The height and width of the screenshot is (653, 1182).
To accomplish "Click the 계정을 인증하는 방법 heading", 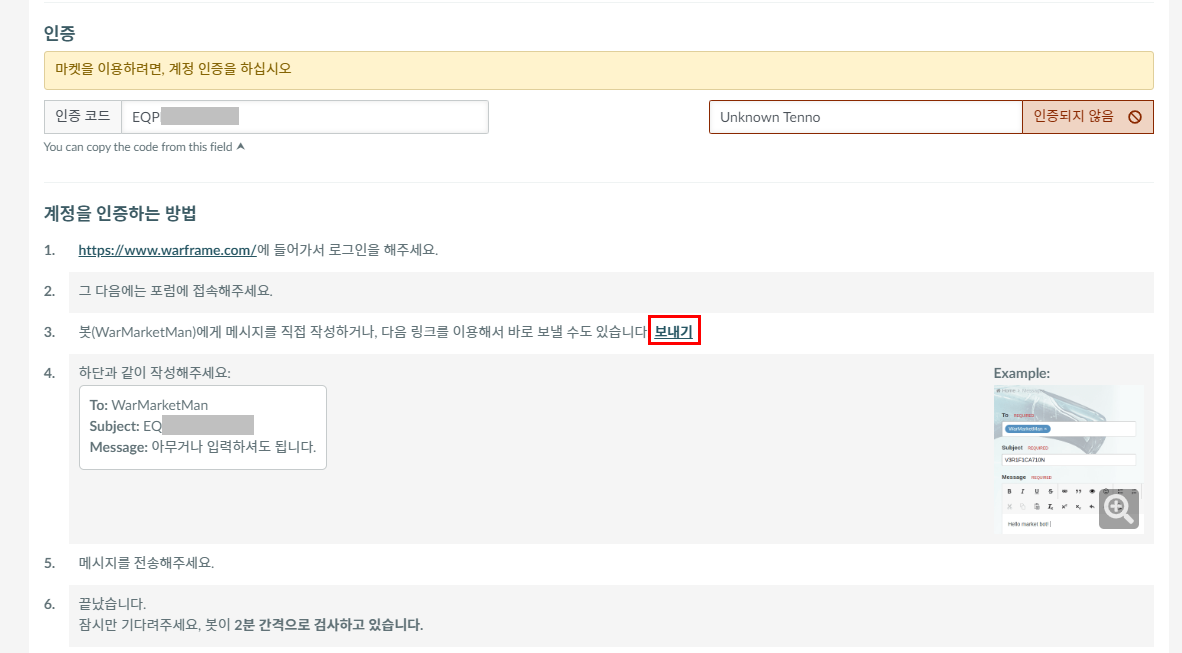I will pos(120,213).
